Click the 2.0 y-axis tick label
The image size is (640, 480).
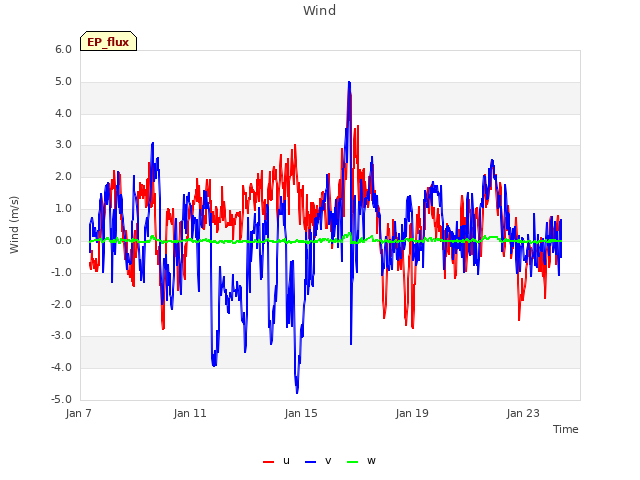[63, 177]
